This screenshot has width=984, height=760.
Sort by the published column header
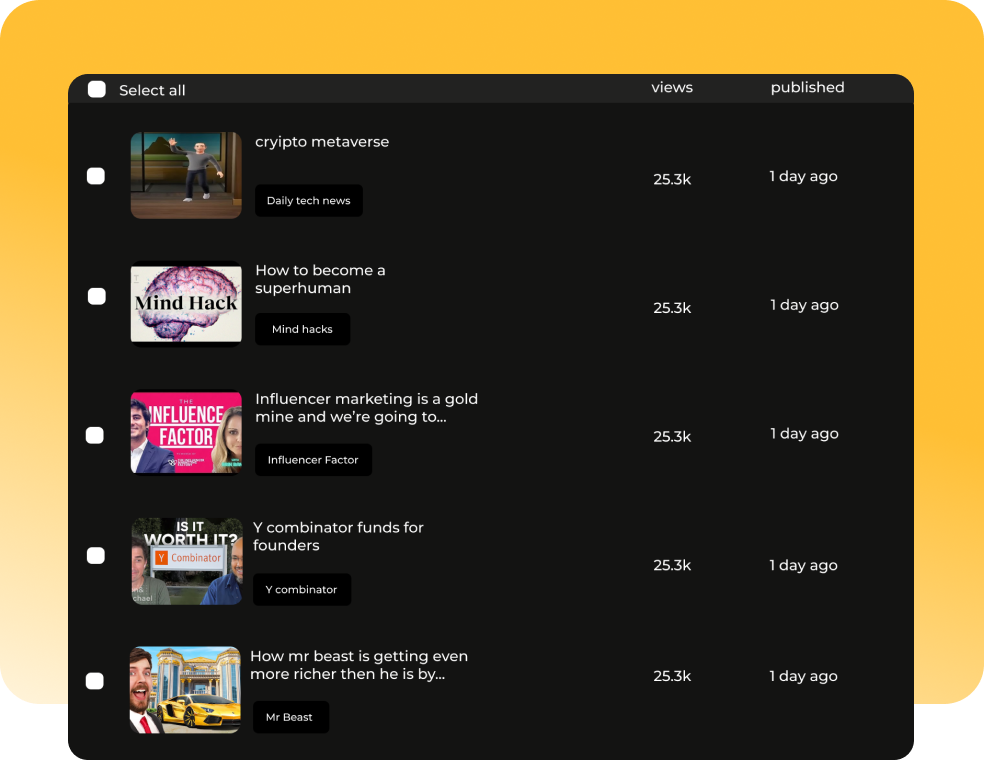(807, 88)
